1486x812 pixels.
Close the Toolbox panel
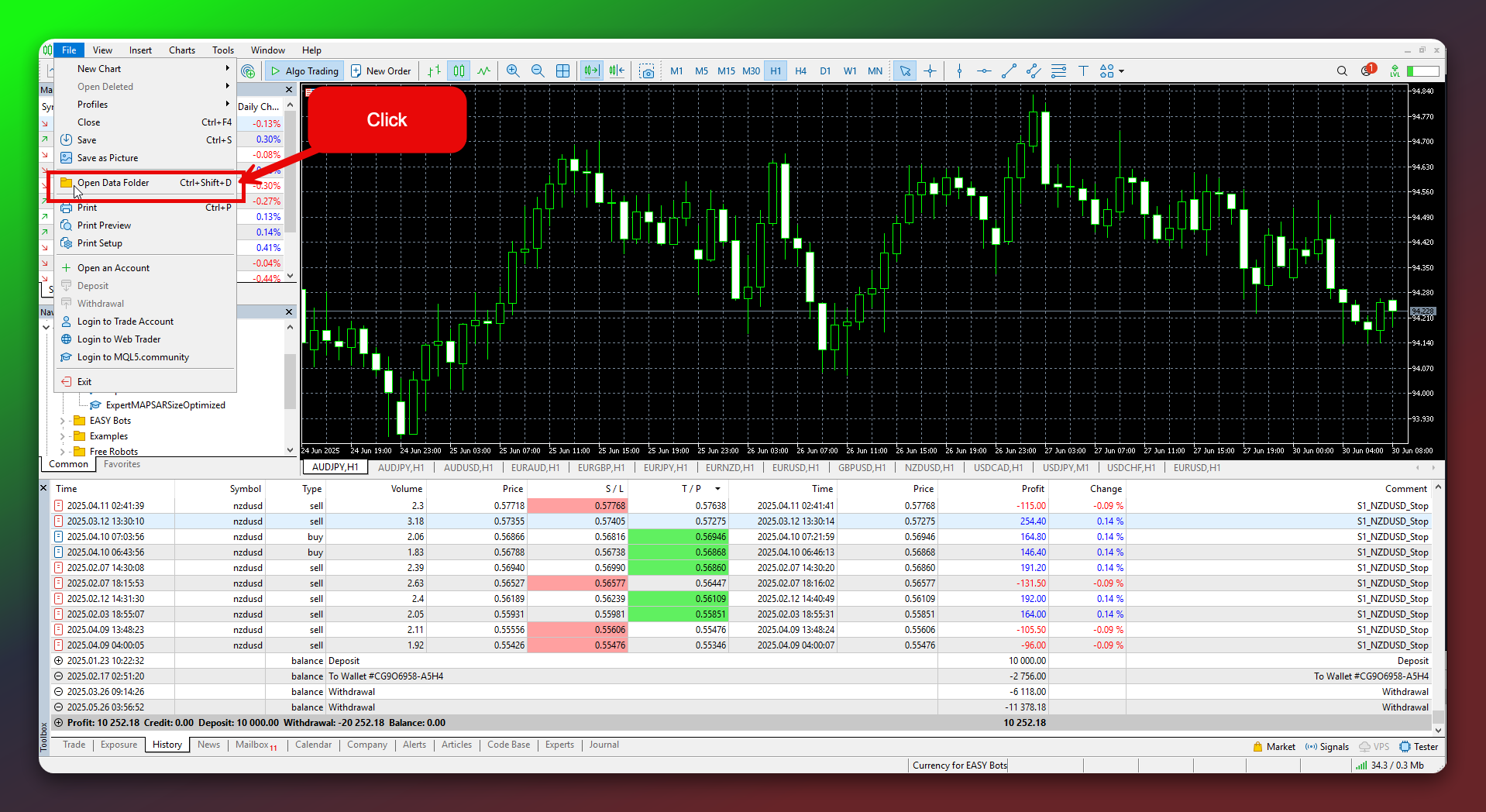[x=43, y=488]
